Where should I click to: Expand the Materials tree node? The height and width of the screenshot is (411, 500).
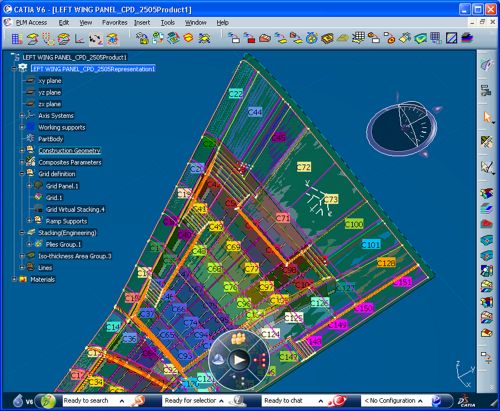click(14, 279)
